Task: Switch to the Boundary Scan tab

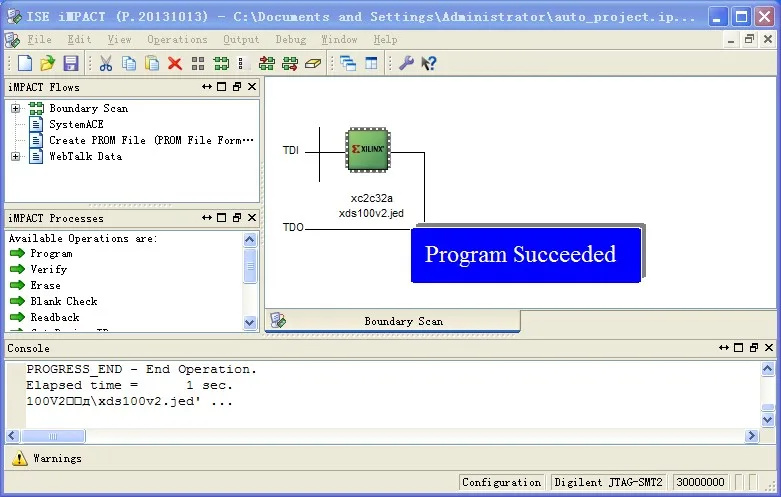Action: click(x=393, y=321)
